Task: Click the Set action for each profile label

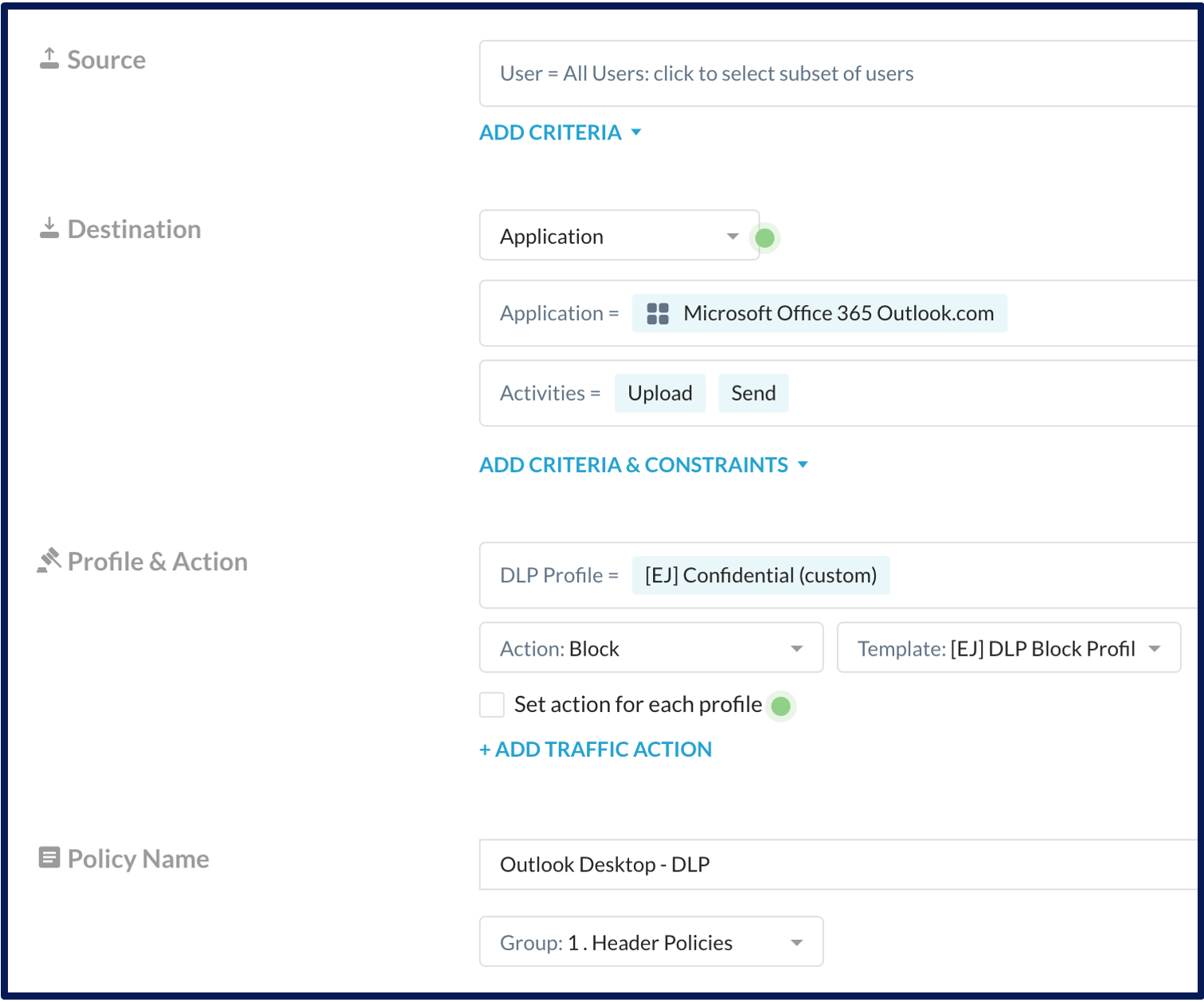Action: point(638,705)
